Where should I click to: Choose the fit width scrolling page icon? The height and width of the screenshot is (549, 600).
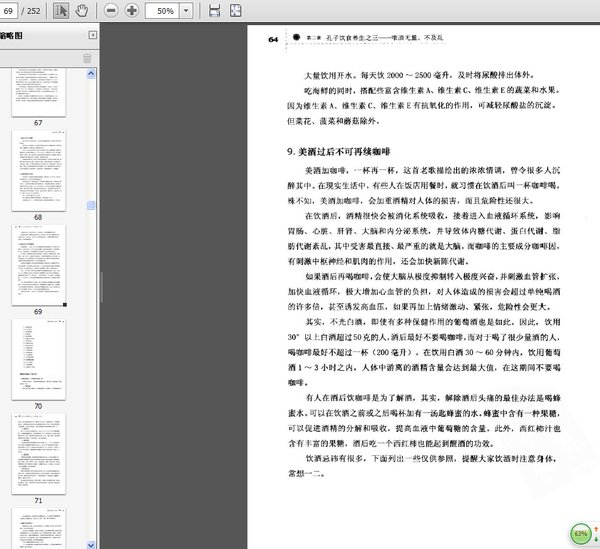coord(215,11)
